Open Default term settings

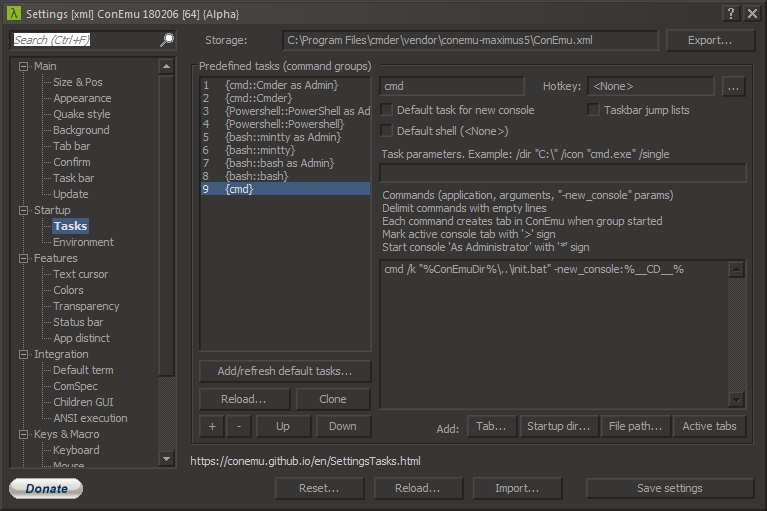(83, 370)
